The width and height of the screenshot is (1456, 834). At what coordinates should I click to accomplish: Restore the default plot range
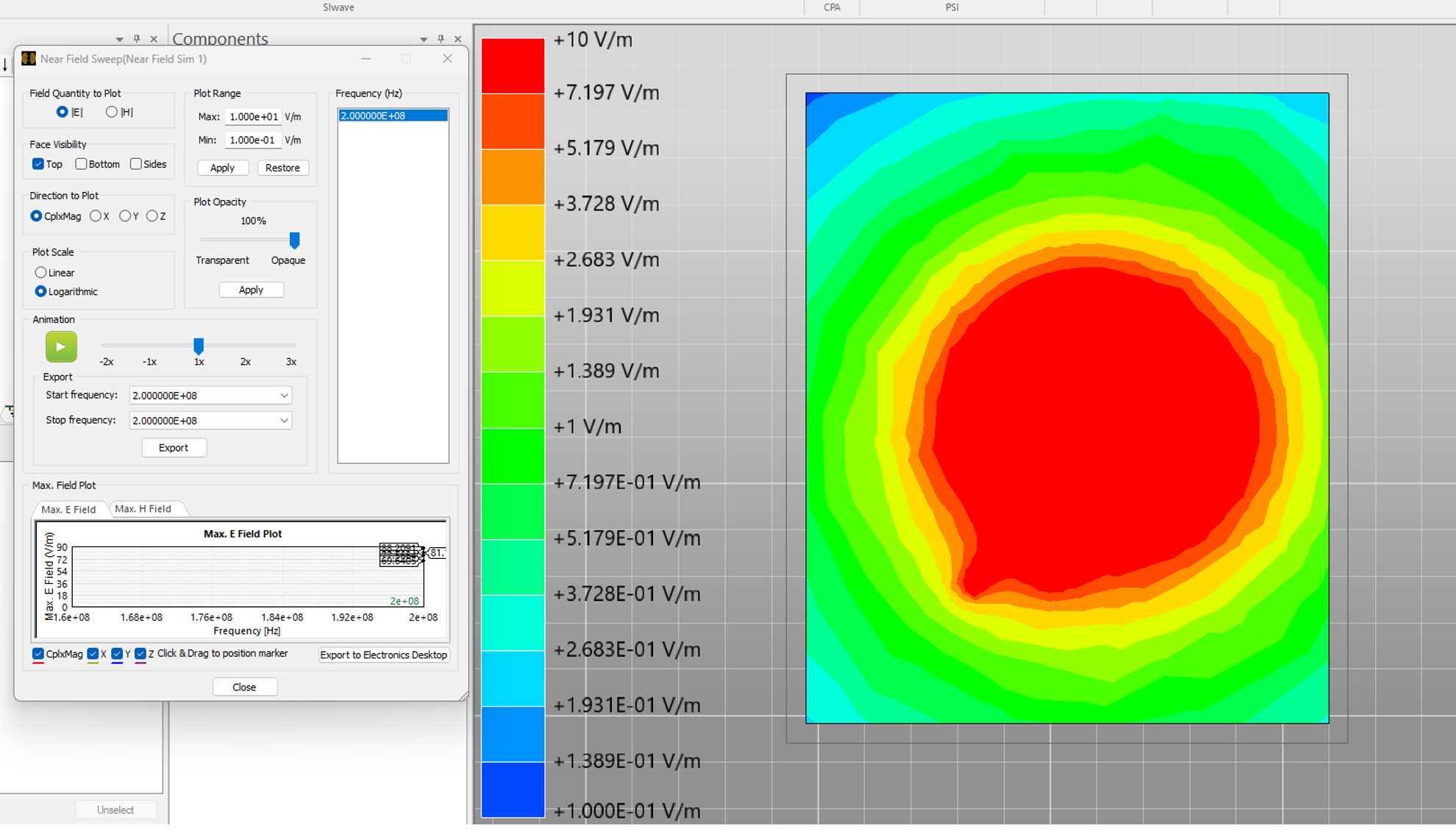point(282,168)
